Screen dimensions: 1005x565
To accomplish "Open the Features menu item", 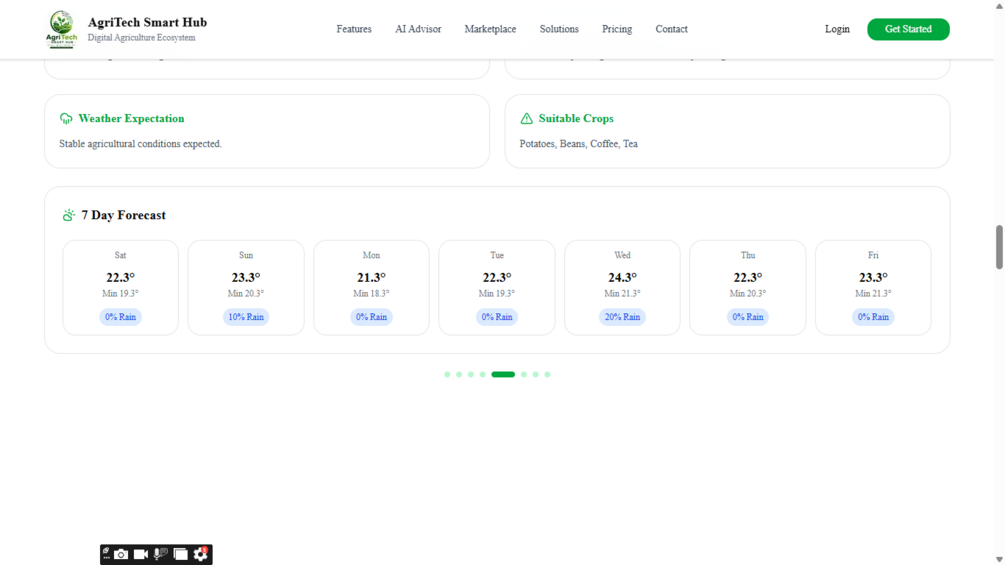I will point(354,29).
